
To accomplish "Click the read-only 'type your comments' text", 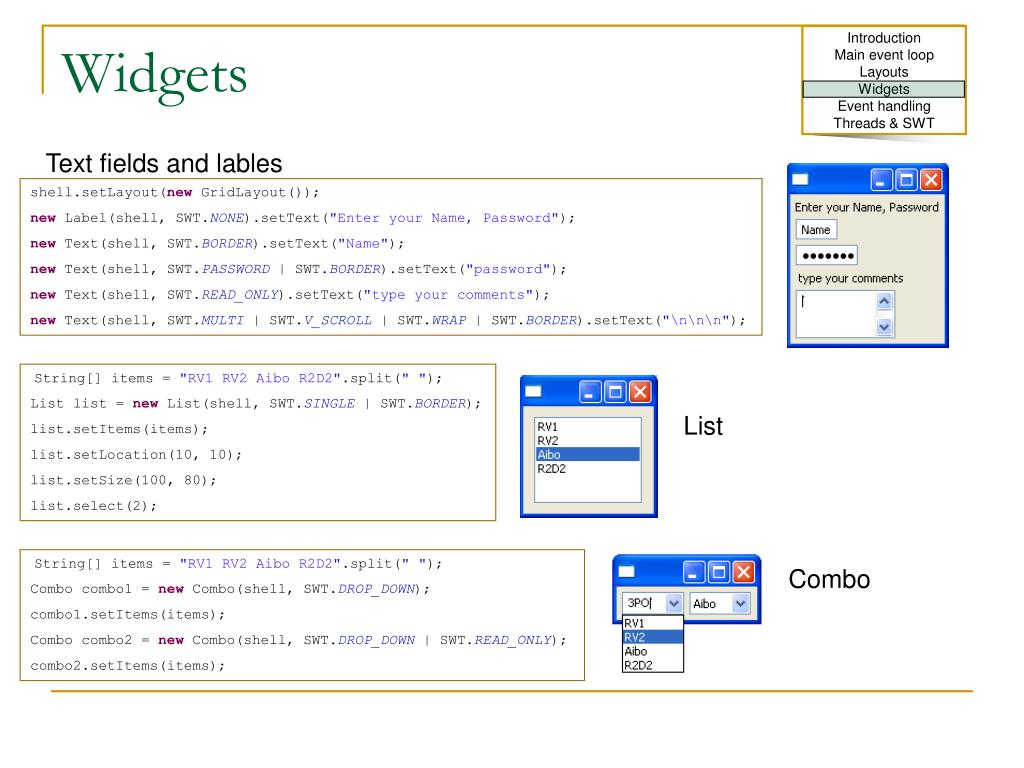I will (x=850, y=279).
